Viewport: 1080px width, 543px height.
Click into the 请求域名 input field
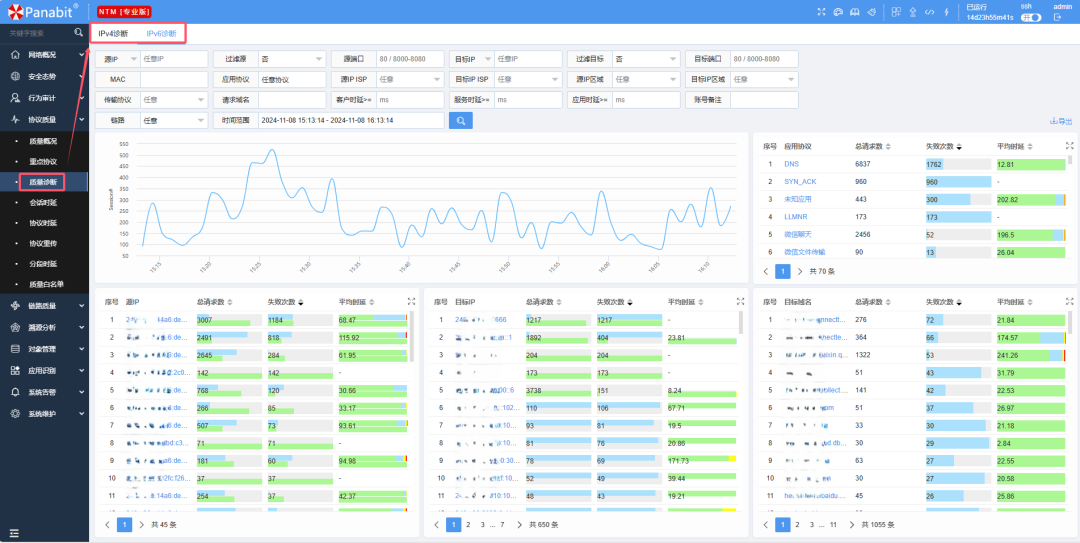(291, 99)
